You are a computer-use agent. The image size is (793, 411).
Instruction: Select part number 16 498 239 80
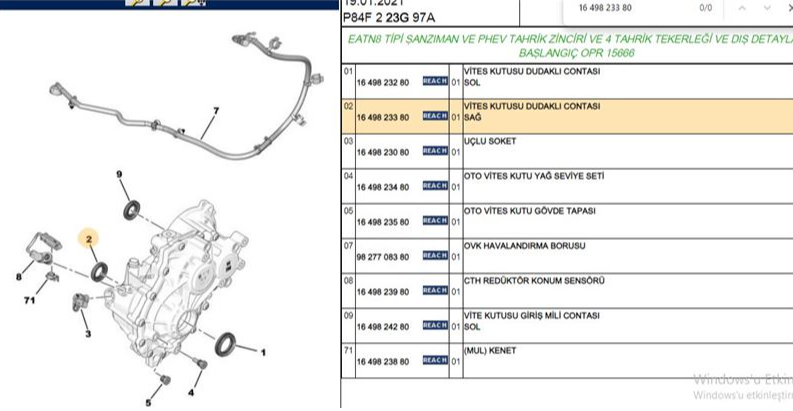pyautogui.click(x=383, y=292)
